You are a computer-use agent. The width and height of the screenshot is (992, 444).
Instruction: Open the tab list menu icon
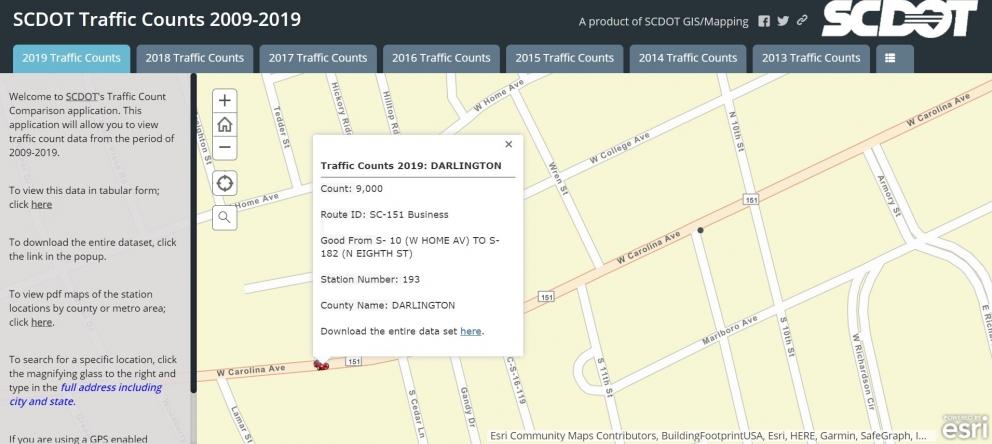tap(890, 58)
